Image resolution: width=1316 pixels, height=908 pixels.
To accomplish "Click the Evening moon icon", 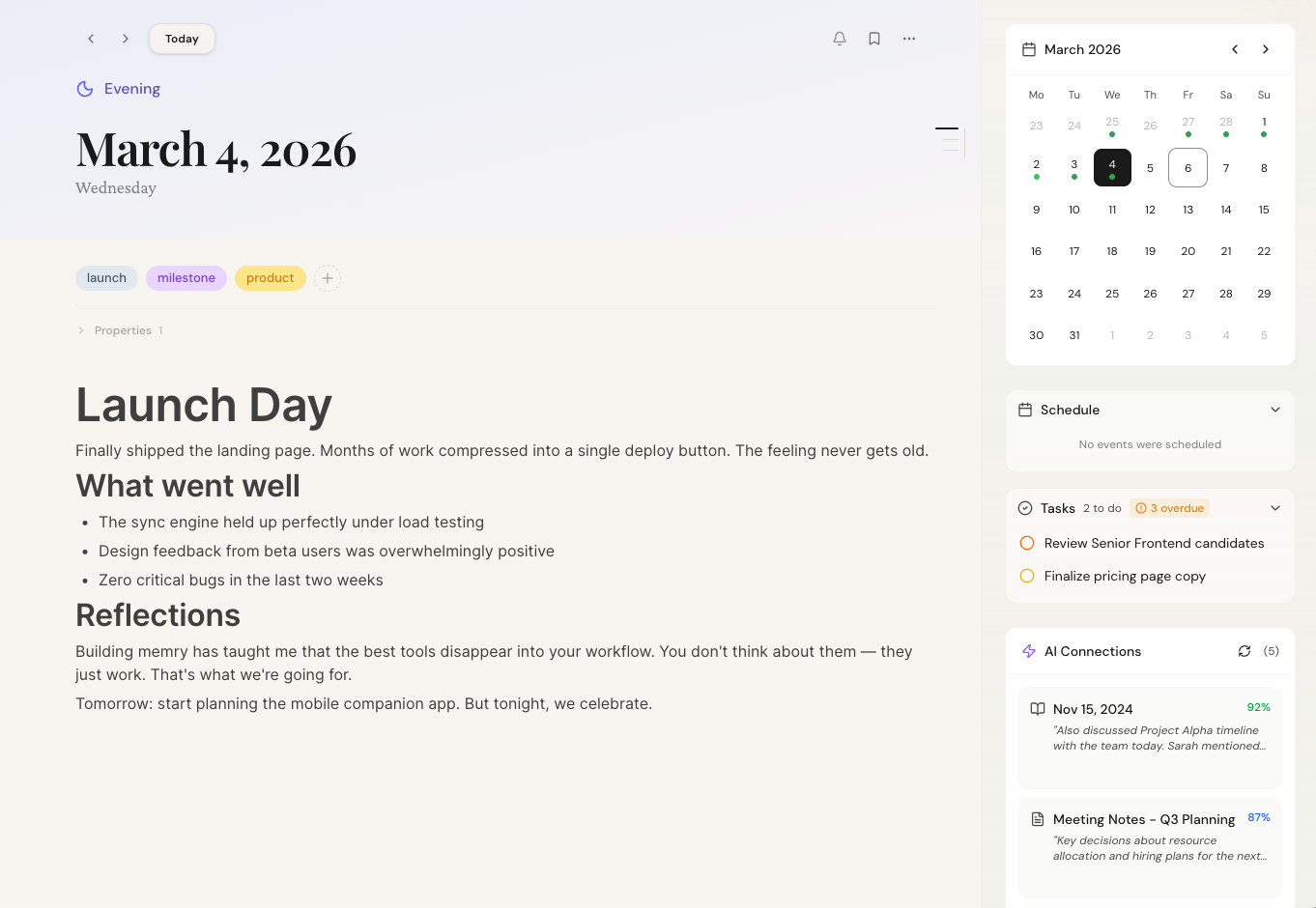I will tap(85, 88).
